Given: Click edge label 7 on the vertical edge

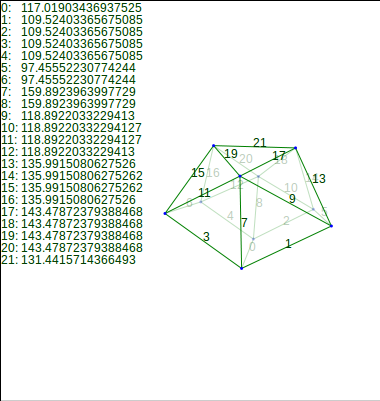Looking at the screenshot, I should pos(244,222).
